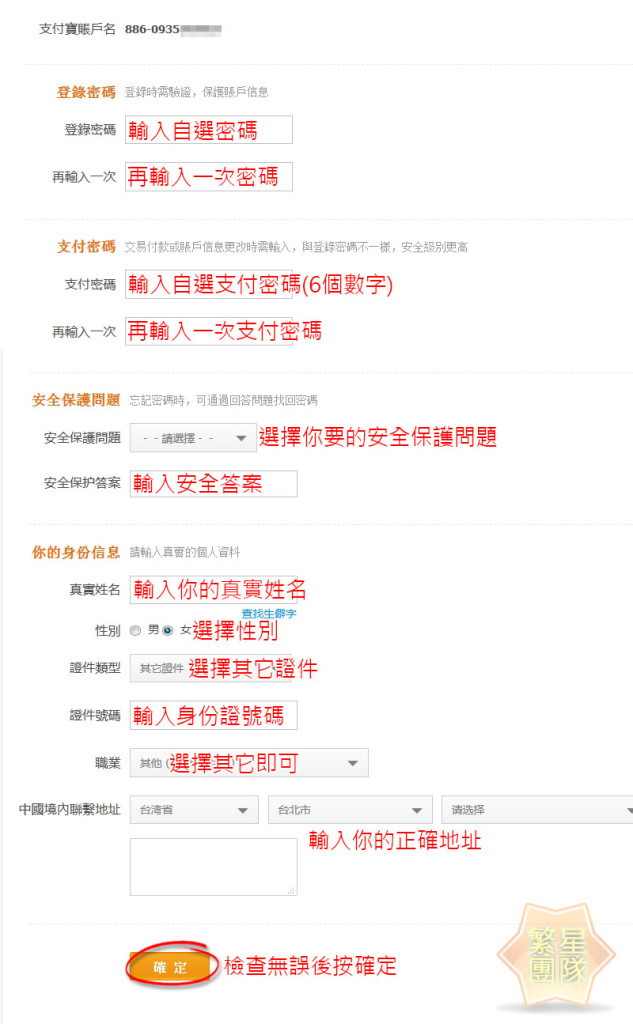Expand the 職業 dropdown

tap(249, 763)
